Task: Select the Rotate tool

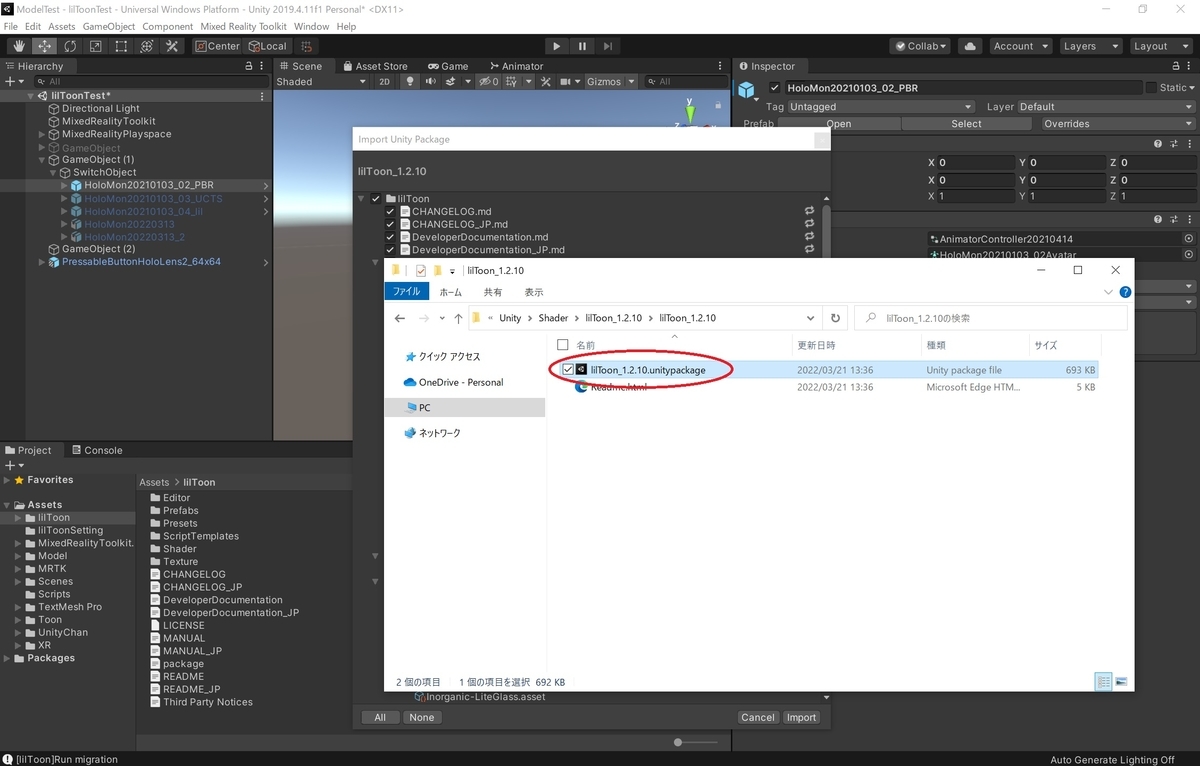Action: tap(70, 46)
